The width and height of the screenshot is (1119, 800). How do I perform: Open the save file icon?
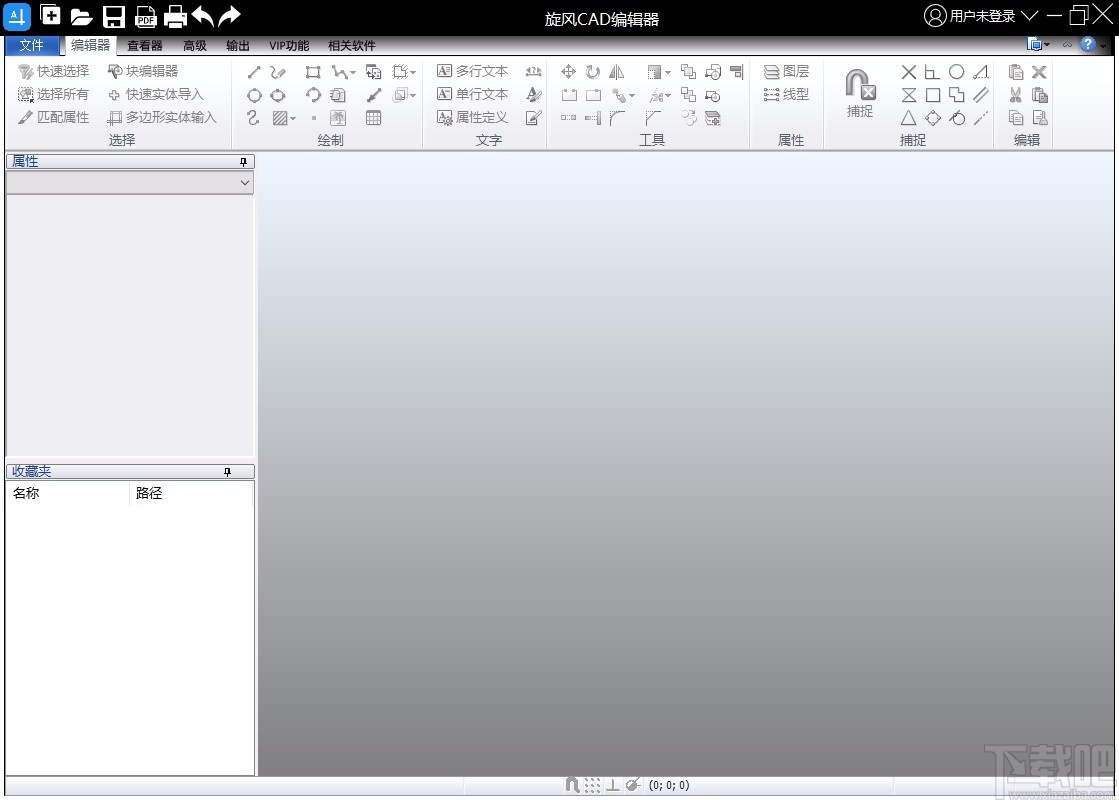tap(114, 16)
